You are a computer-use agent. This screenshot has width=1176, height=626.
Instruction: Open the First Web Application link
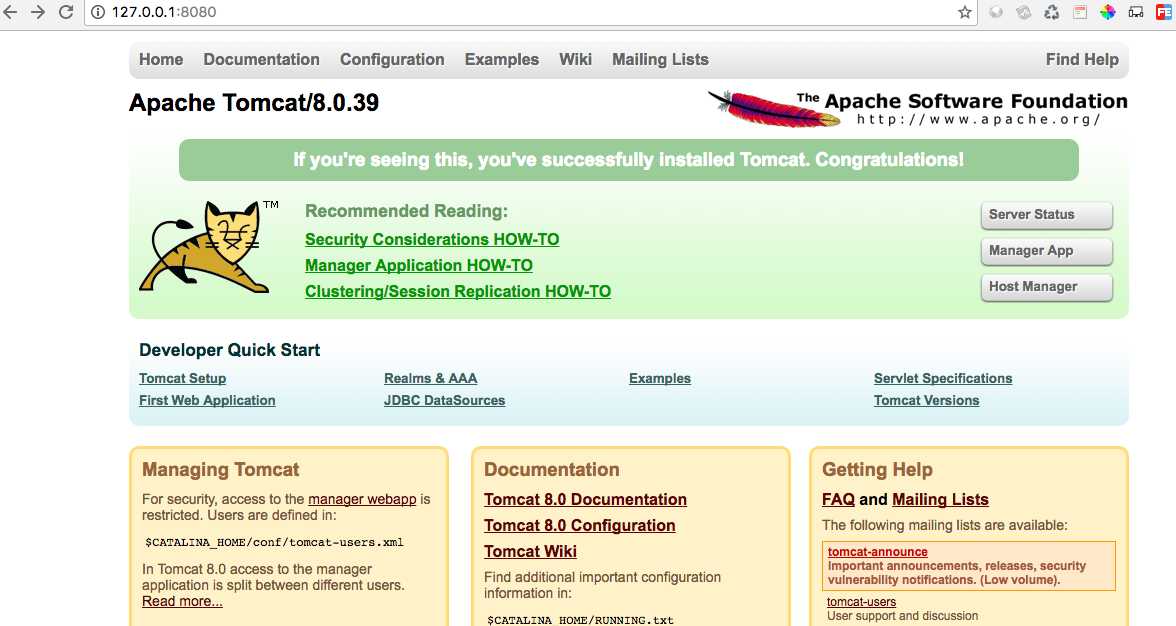(x=207, y=400)
